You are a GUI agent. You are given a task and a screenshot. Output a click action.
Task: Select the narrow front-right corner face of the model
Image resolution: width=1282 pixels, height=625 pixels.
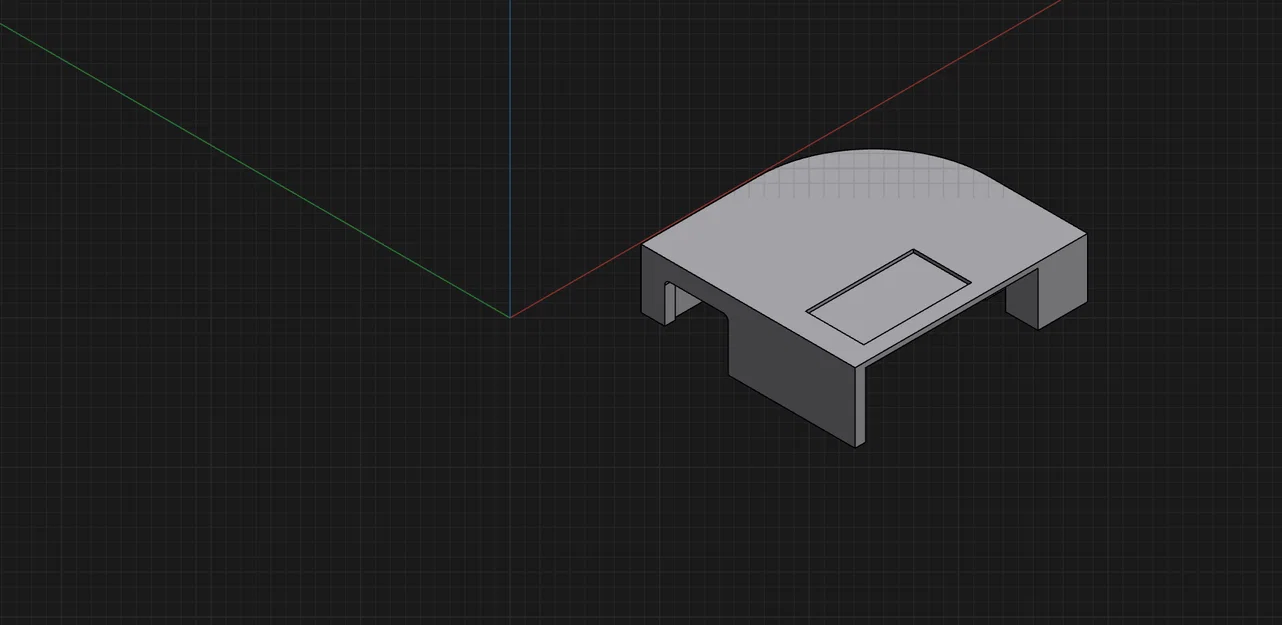[x=862, y=407]
